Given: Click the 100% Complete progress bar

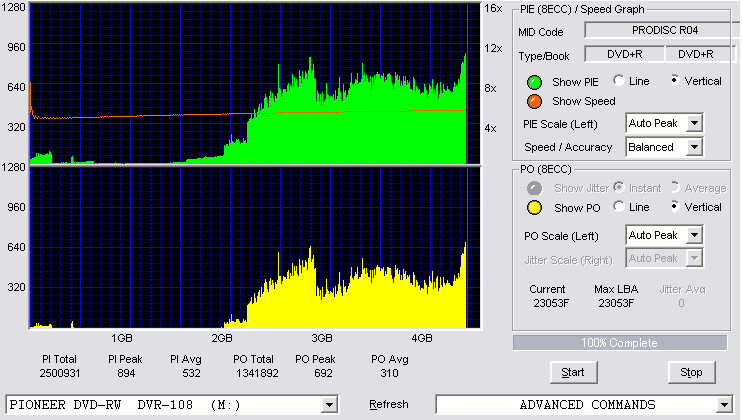Looking at the screenshot, I should coord(620,343).
